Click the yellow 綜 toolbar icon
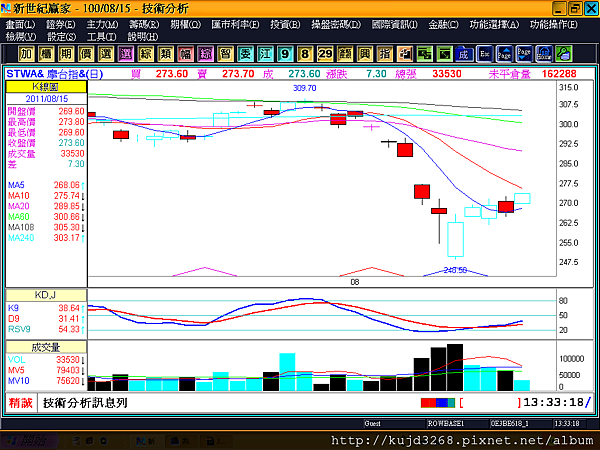This screenshot has width=600, height=450. point(146,54)
